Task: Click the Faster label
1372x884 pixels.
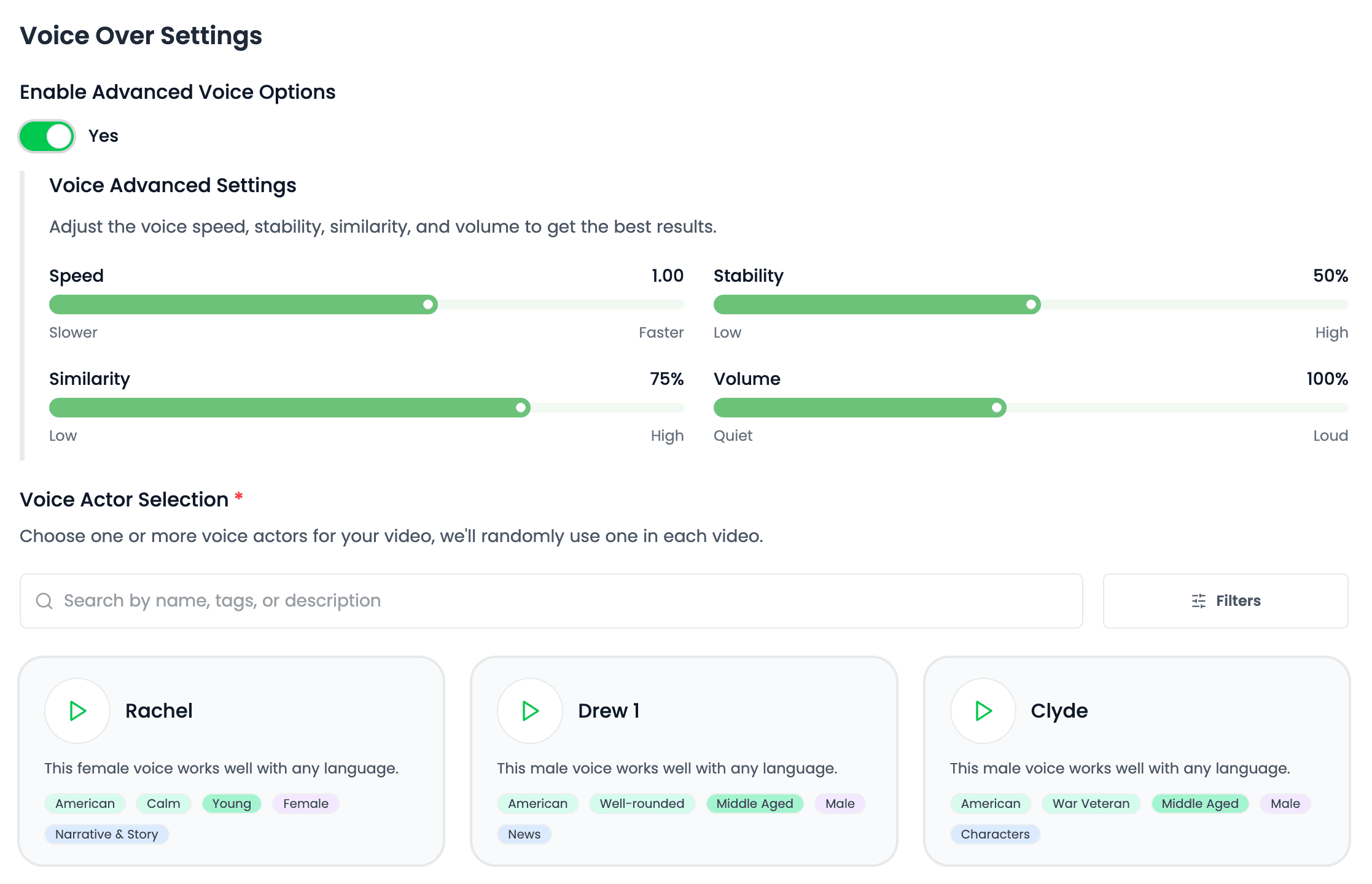Action: (x=661, y=332)
